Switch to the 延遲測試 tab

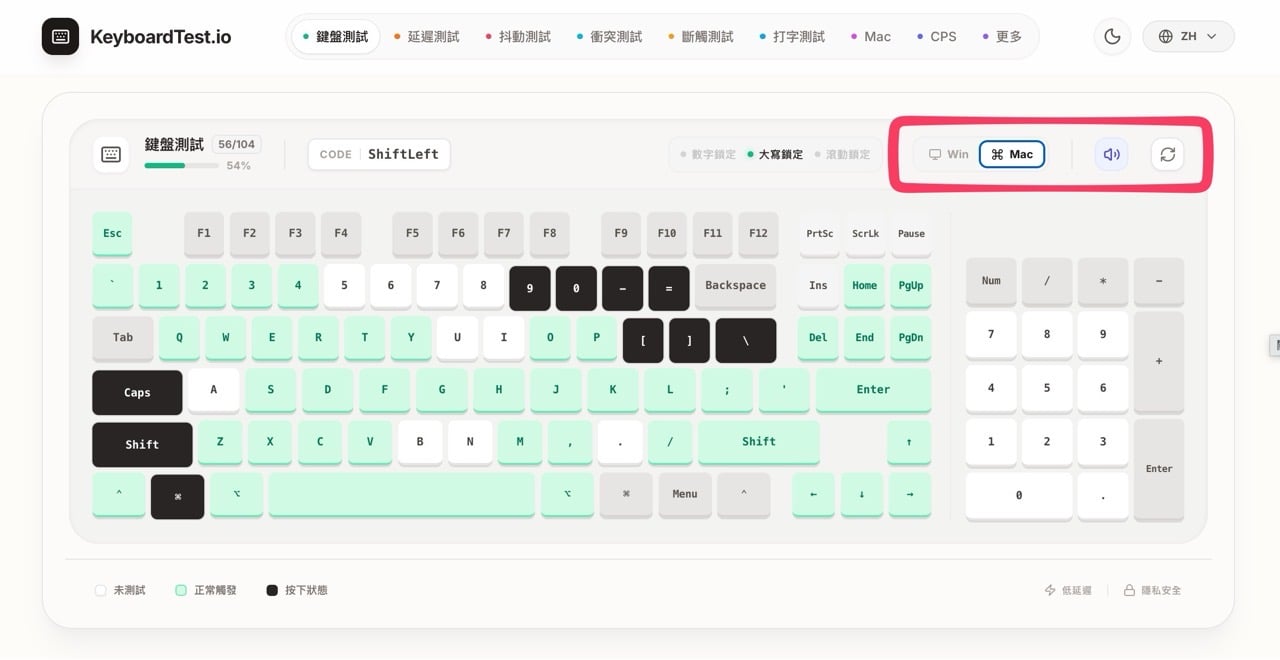click(x=432, y=36)
